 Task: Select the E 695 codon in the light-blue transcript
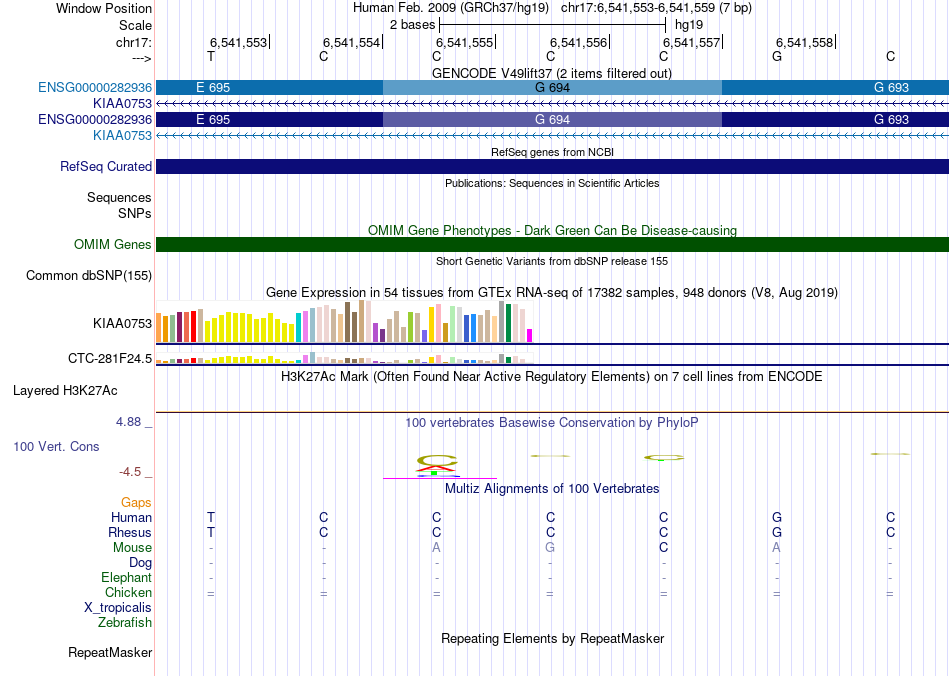tap(270, 87)
